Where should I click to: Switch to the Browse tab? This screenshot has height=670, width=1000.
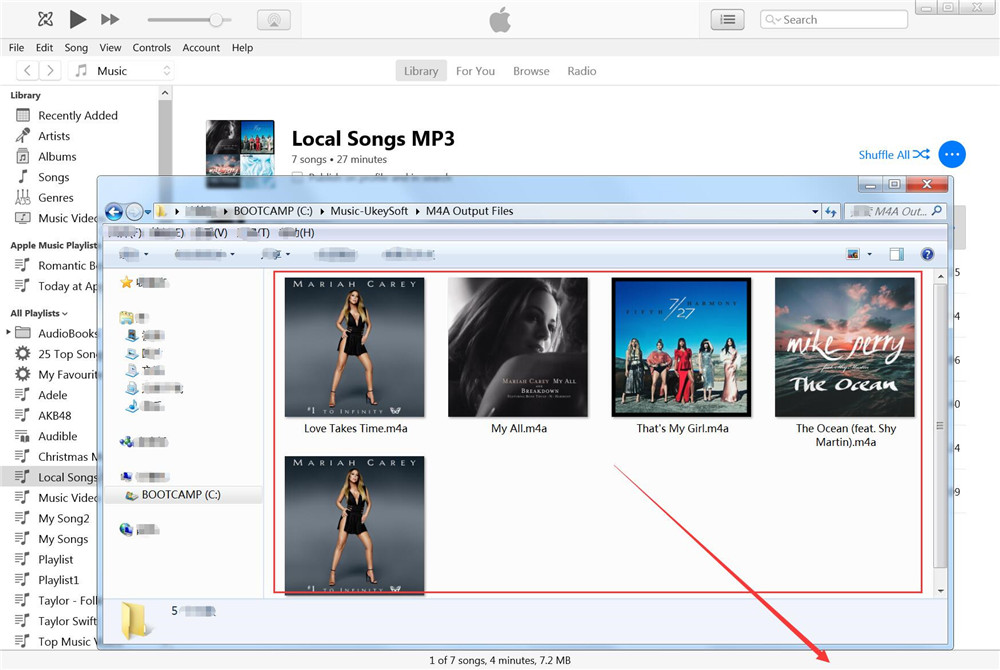(x=531, y=71)
